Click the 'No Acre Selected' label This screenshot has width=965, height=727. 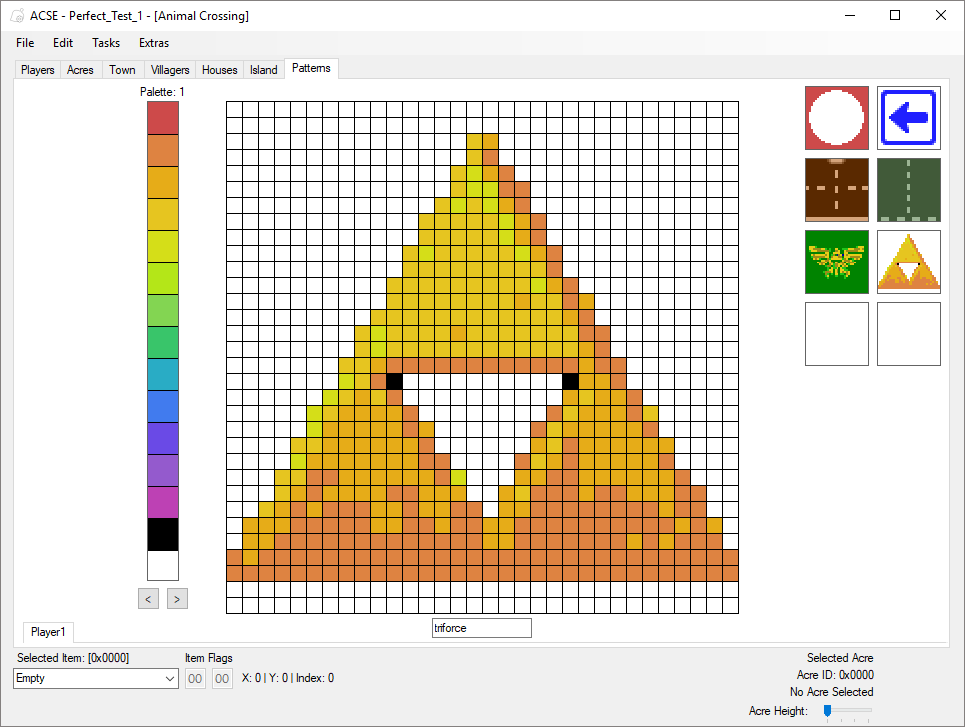click(x=831, y=692)
